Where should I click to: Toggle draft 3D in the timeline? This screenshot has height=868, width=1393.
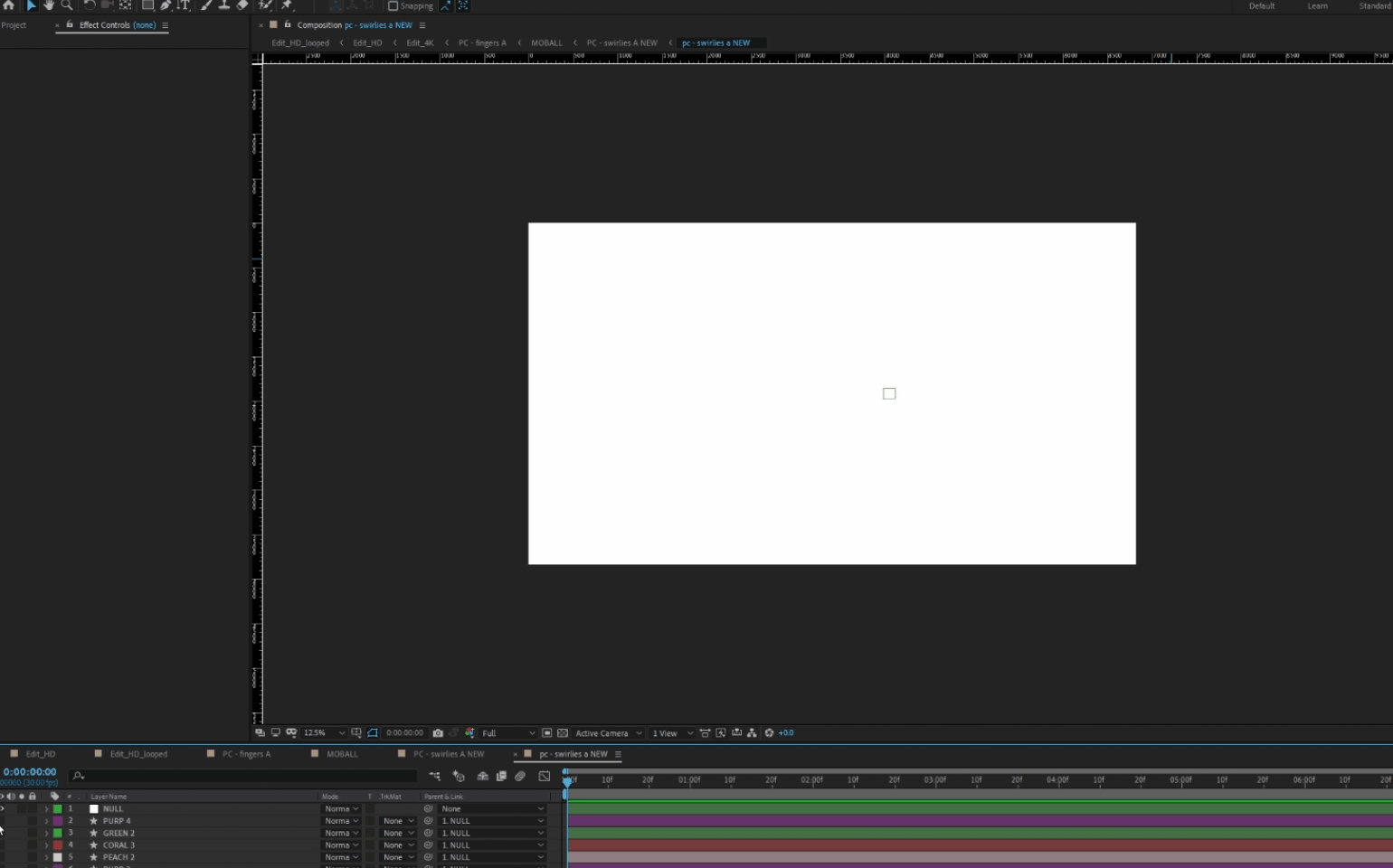click(x=459, y=776)
